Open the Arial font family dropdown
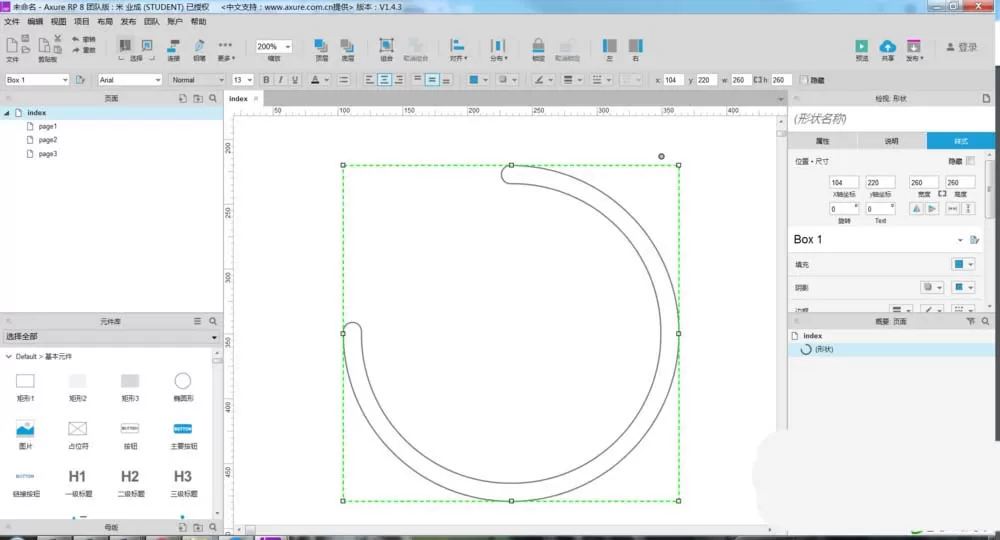The width and height of the screenshot is (1000, 540). 130,80
